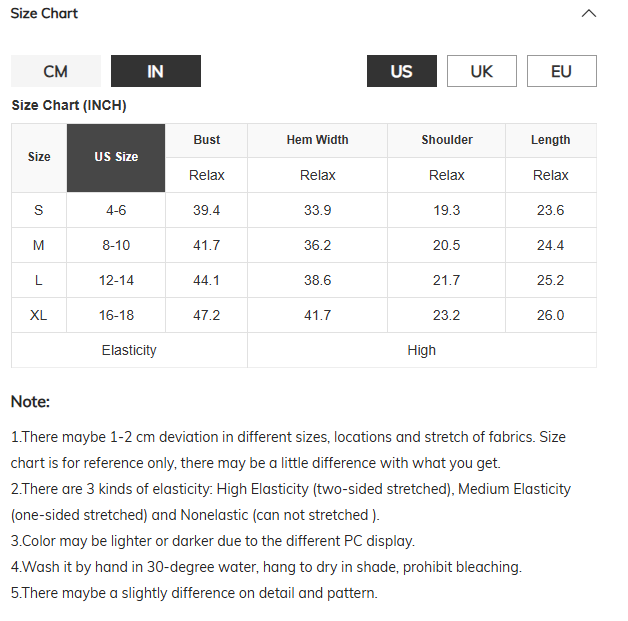Select the Length column header
The image size is (628, 621).
pyautogui.click(x=550, y=140)
